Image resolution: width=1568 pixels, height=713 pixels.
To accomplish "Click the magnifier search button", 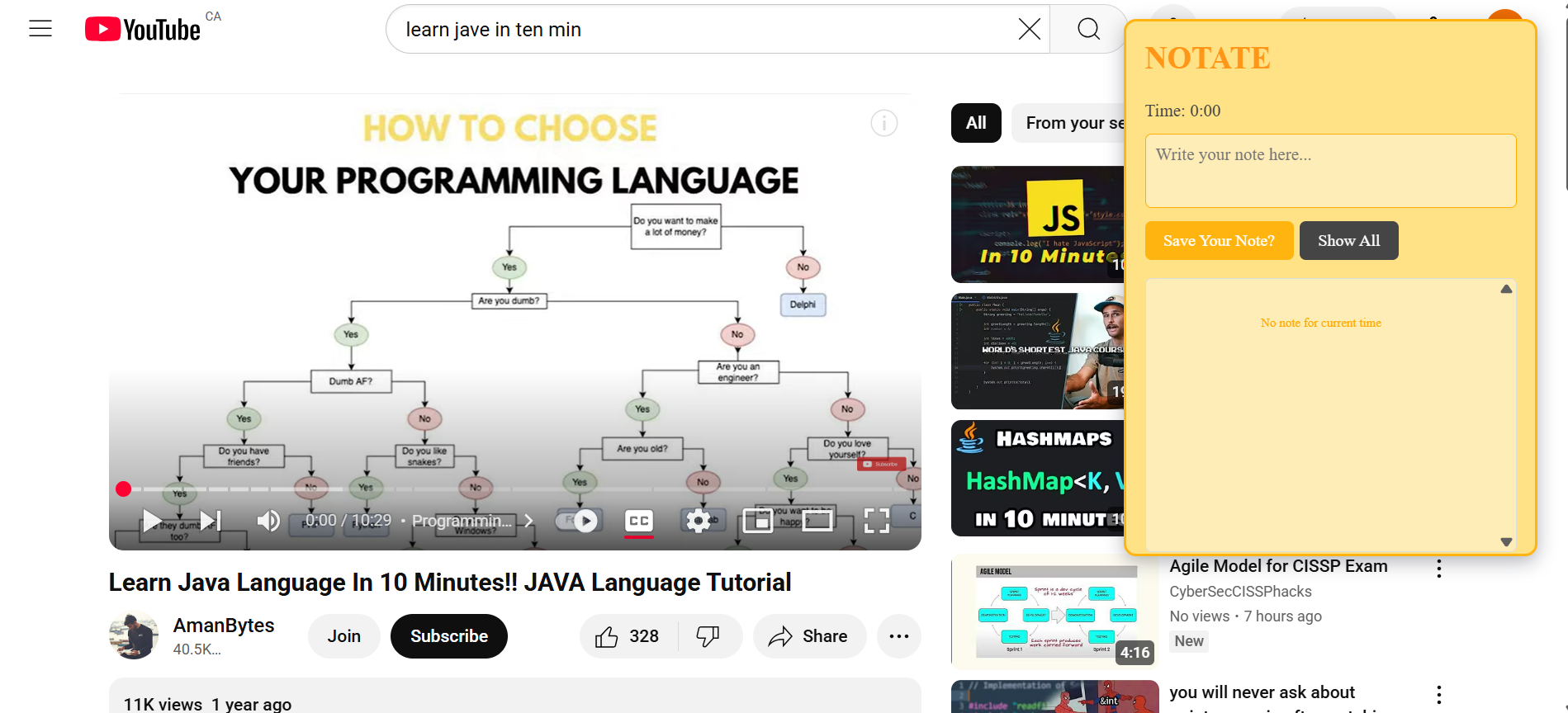I will tap(1088, 30).
